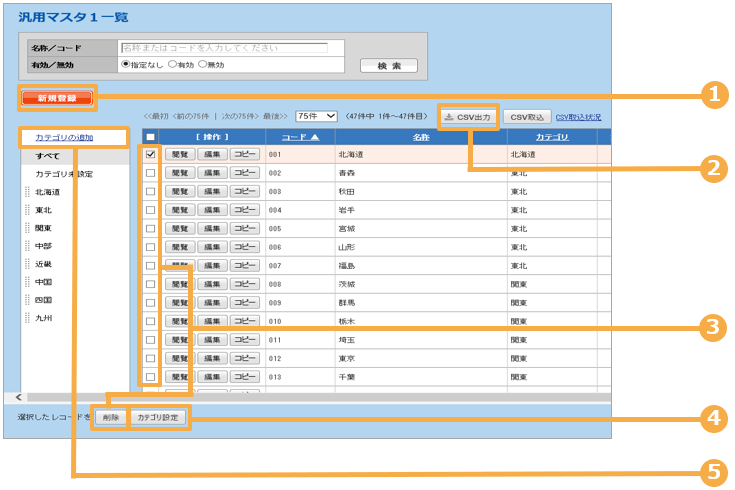Uncheck the checkbox for row 001
Image resolution: width=735 pixels, height=490 pixels.
(x=150, y=155)
